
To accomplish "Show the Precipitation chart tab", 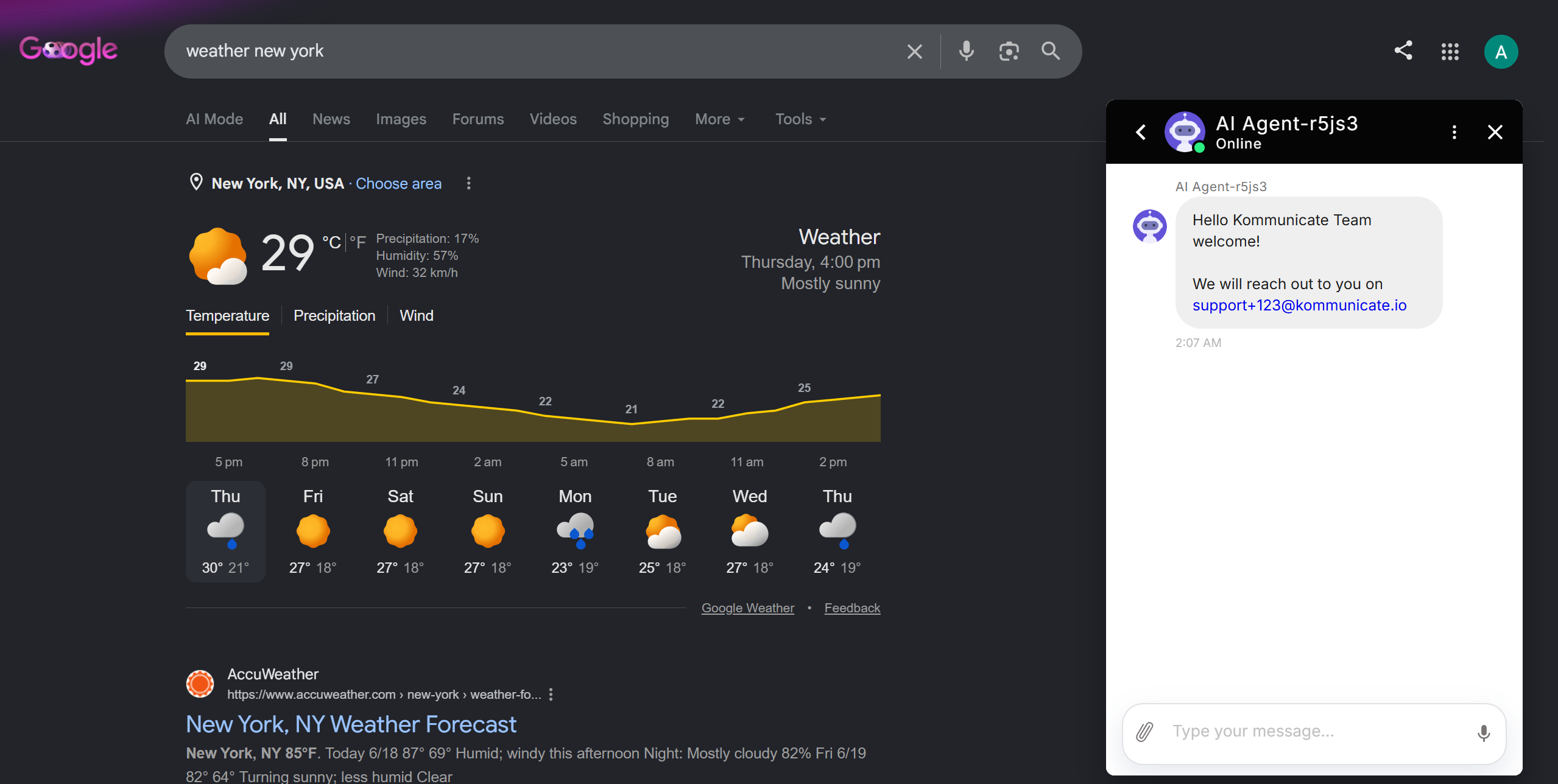I will (334, 316).
